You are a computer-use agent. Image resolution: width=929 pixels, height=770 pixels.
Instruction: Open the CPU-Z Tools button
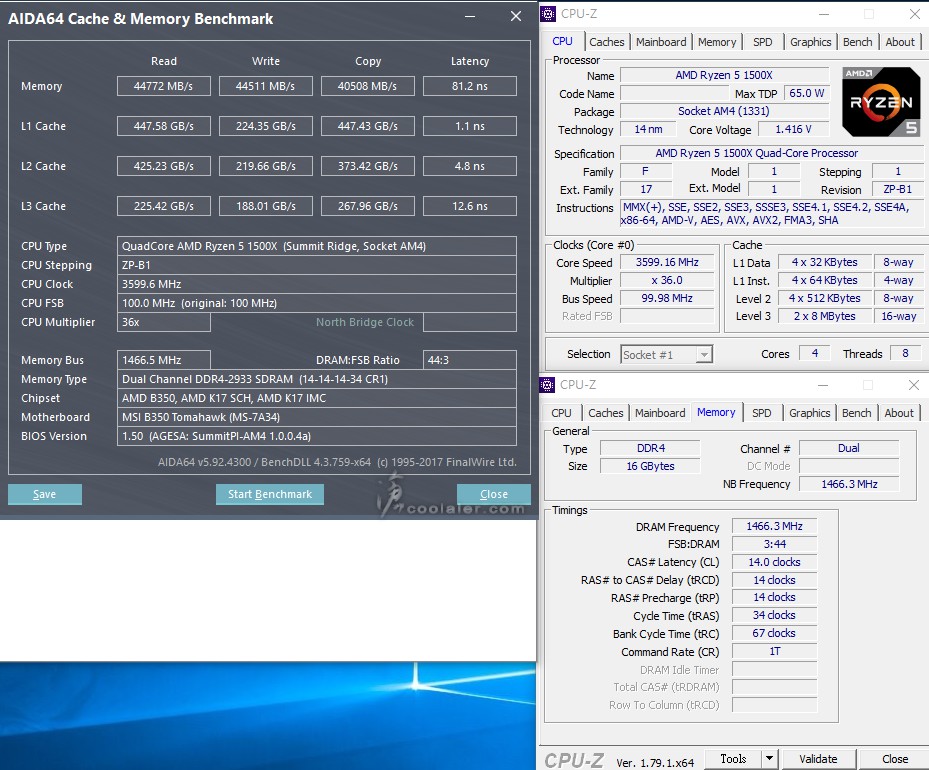tap(733, 759)
